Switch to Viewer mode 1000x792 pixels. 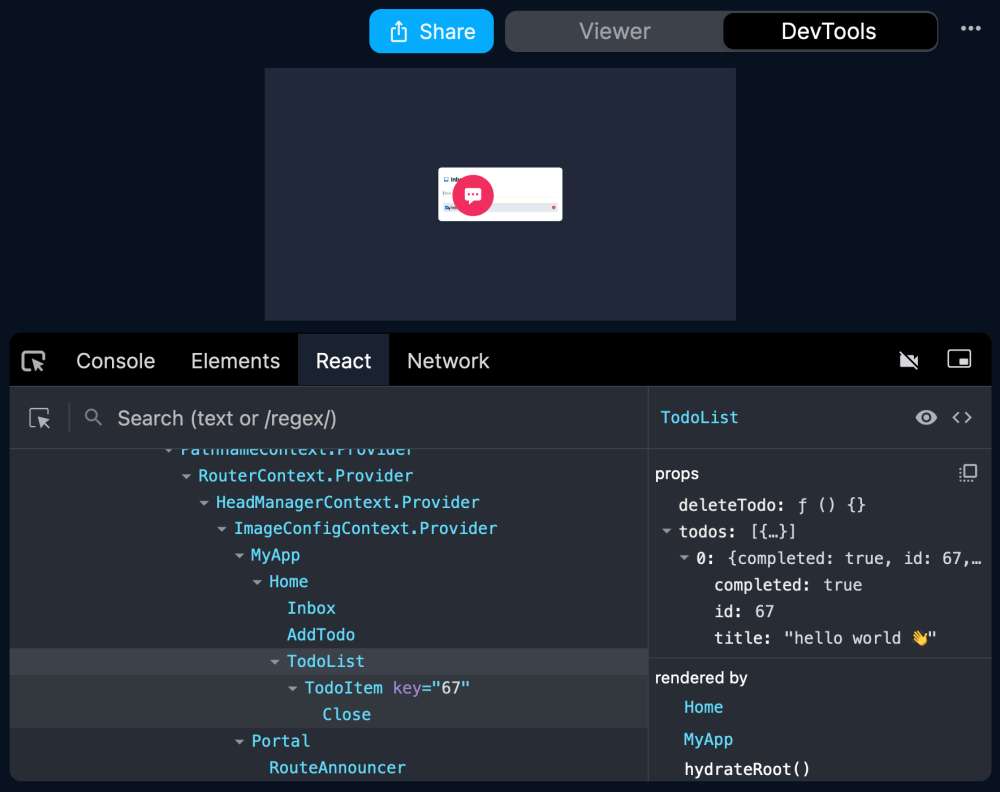(614, 31)
